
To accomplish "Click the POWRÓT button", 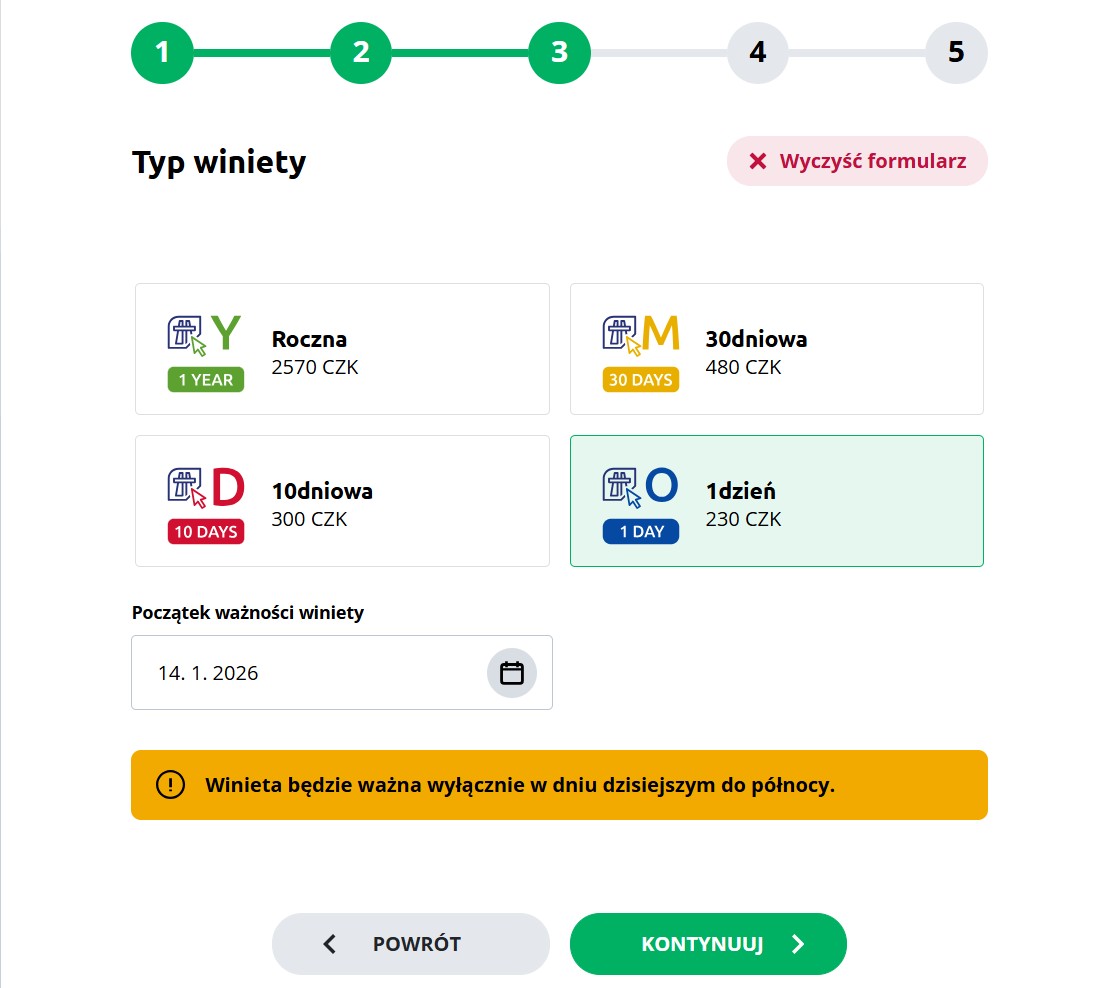I will pyautogui.click(x=411, y=943).
